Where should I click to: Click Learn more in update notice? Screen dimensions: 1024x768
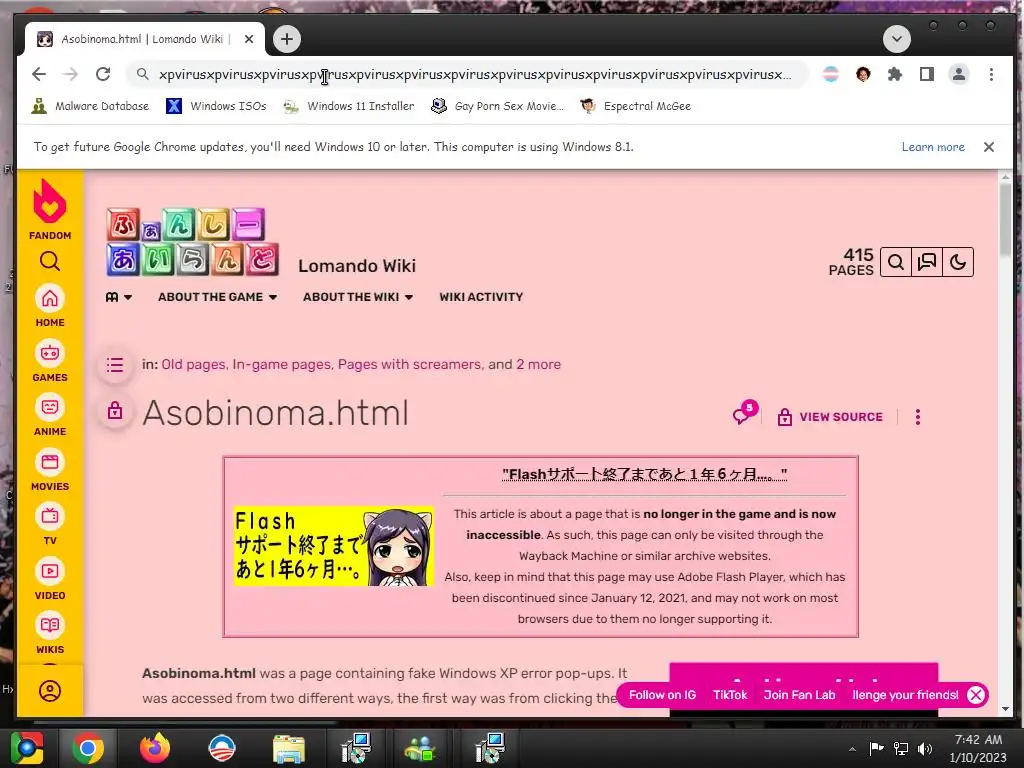(933, 147)
